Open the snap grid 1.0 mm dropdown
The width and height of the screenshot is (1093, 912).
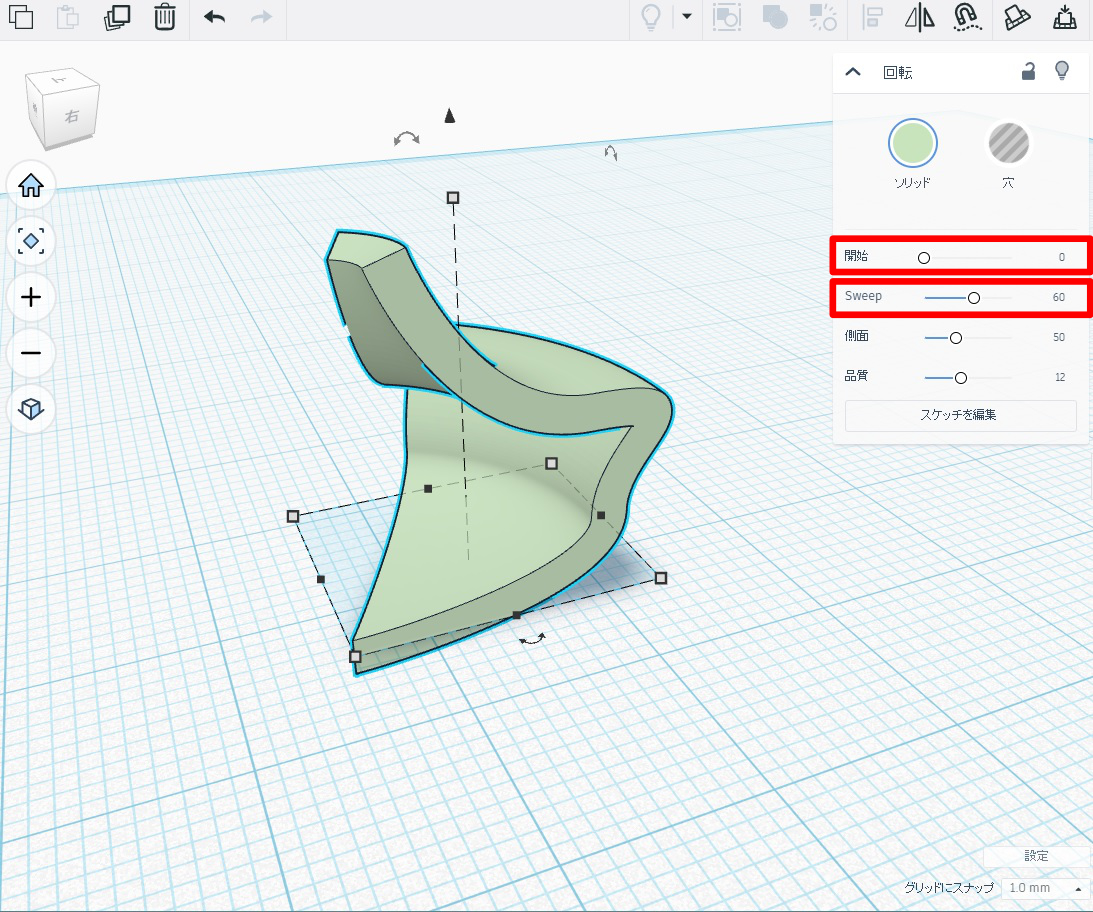(1046, 888)
